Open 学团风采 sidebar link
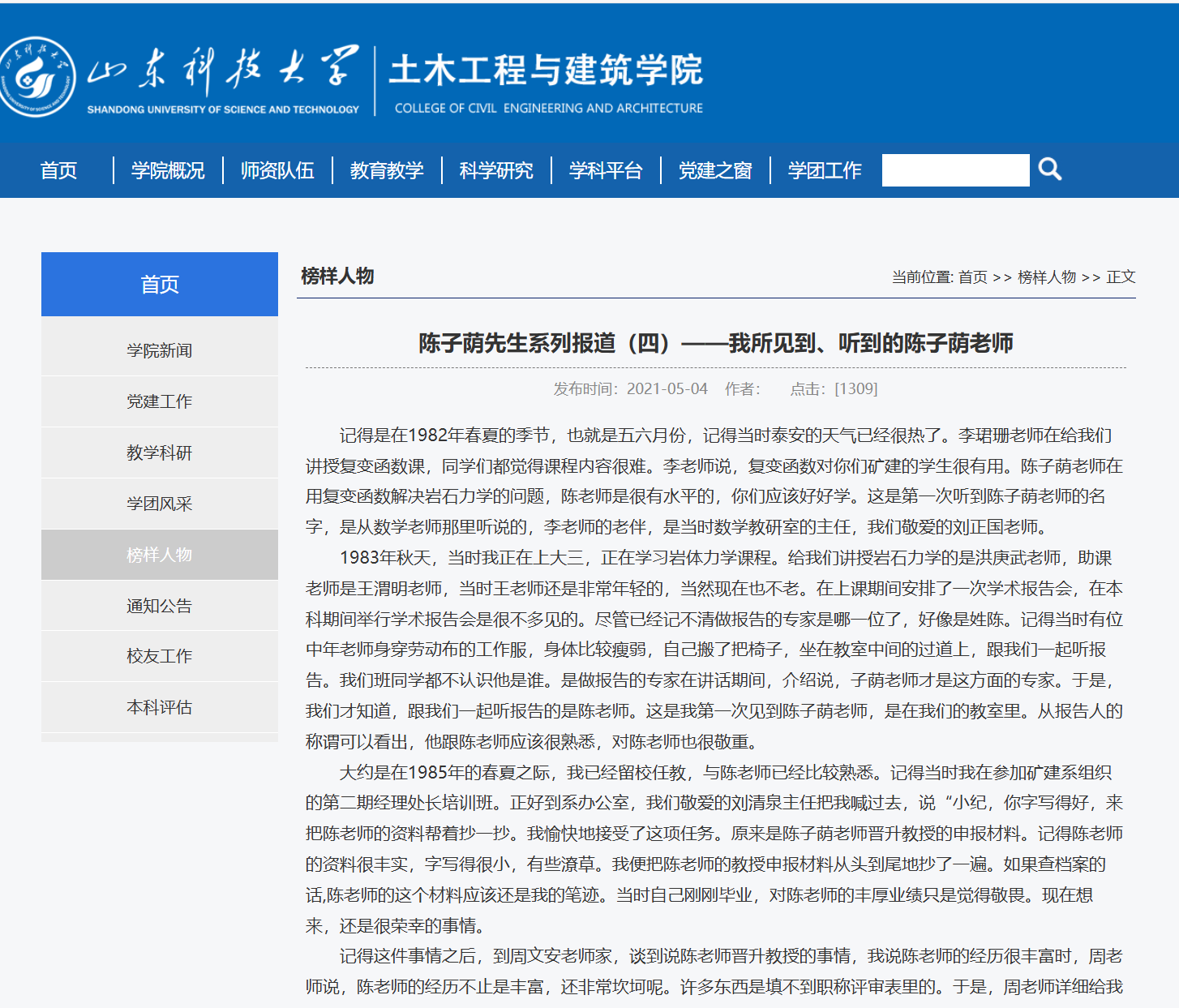This screenshot has width=1179, height=1008. pyautogui.click(x=159, y=504)
